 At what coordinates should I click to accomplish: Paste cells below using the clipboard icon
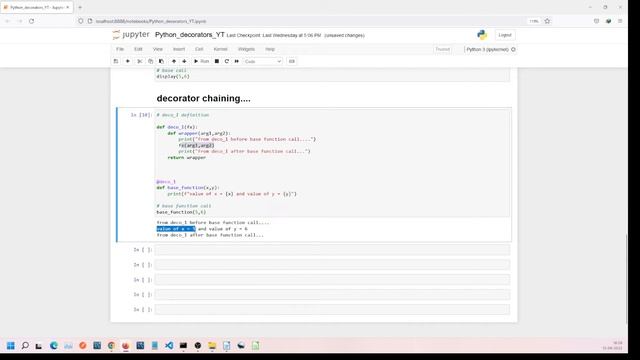pos(162,61)
